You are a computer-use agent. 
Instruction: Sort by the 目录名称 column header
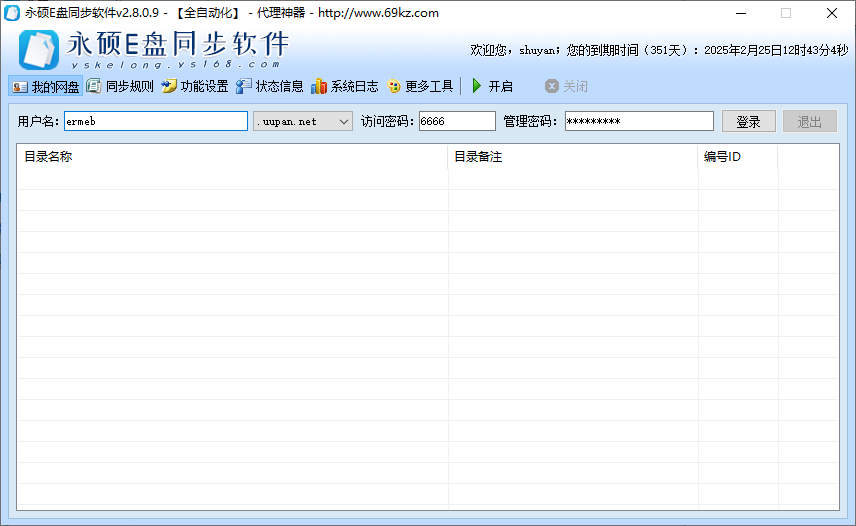coord(232,157)
